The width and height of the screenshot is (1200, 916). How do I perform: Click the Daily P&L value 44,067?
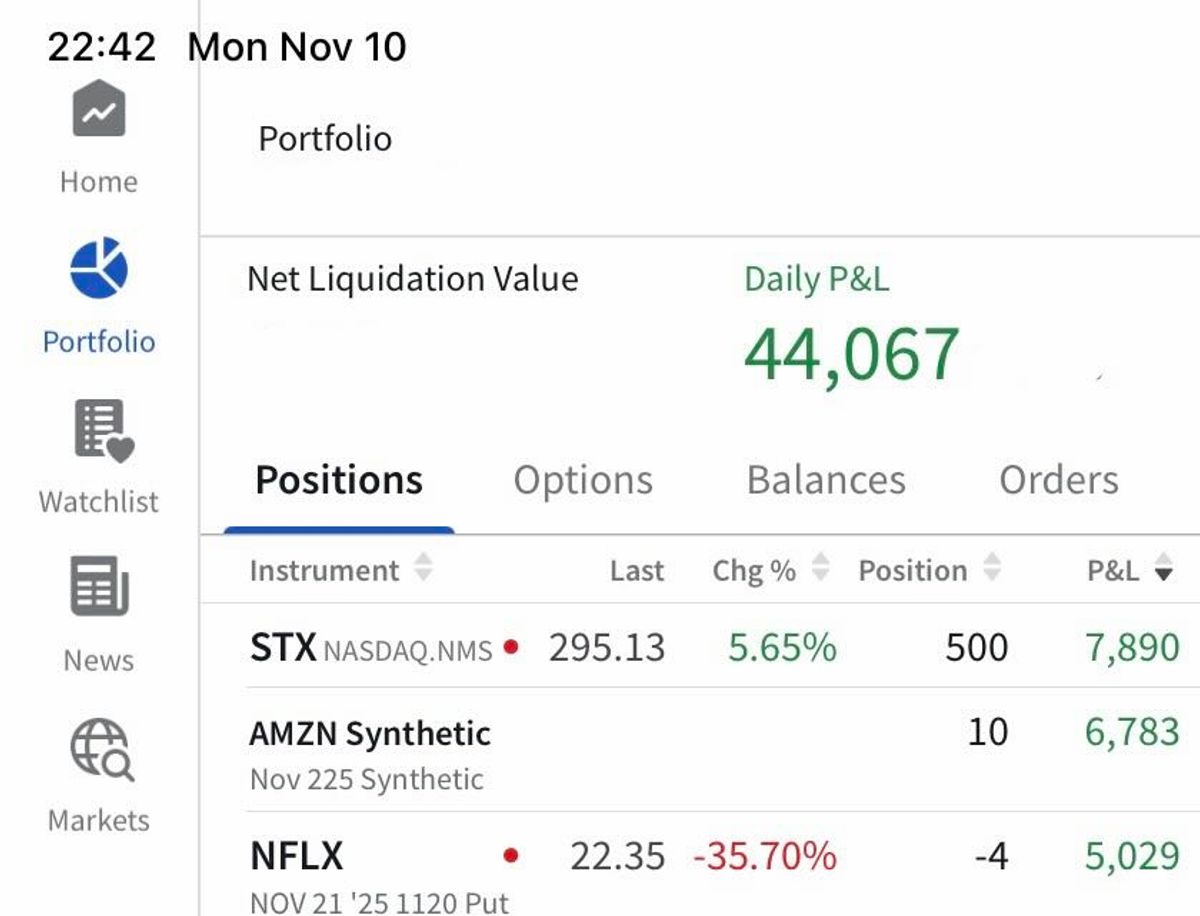coord(852,355)
